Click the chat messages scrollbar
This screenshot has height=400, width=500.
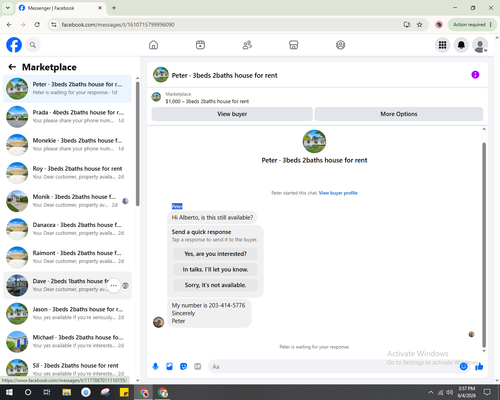coord(484,245)
